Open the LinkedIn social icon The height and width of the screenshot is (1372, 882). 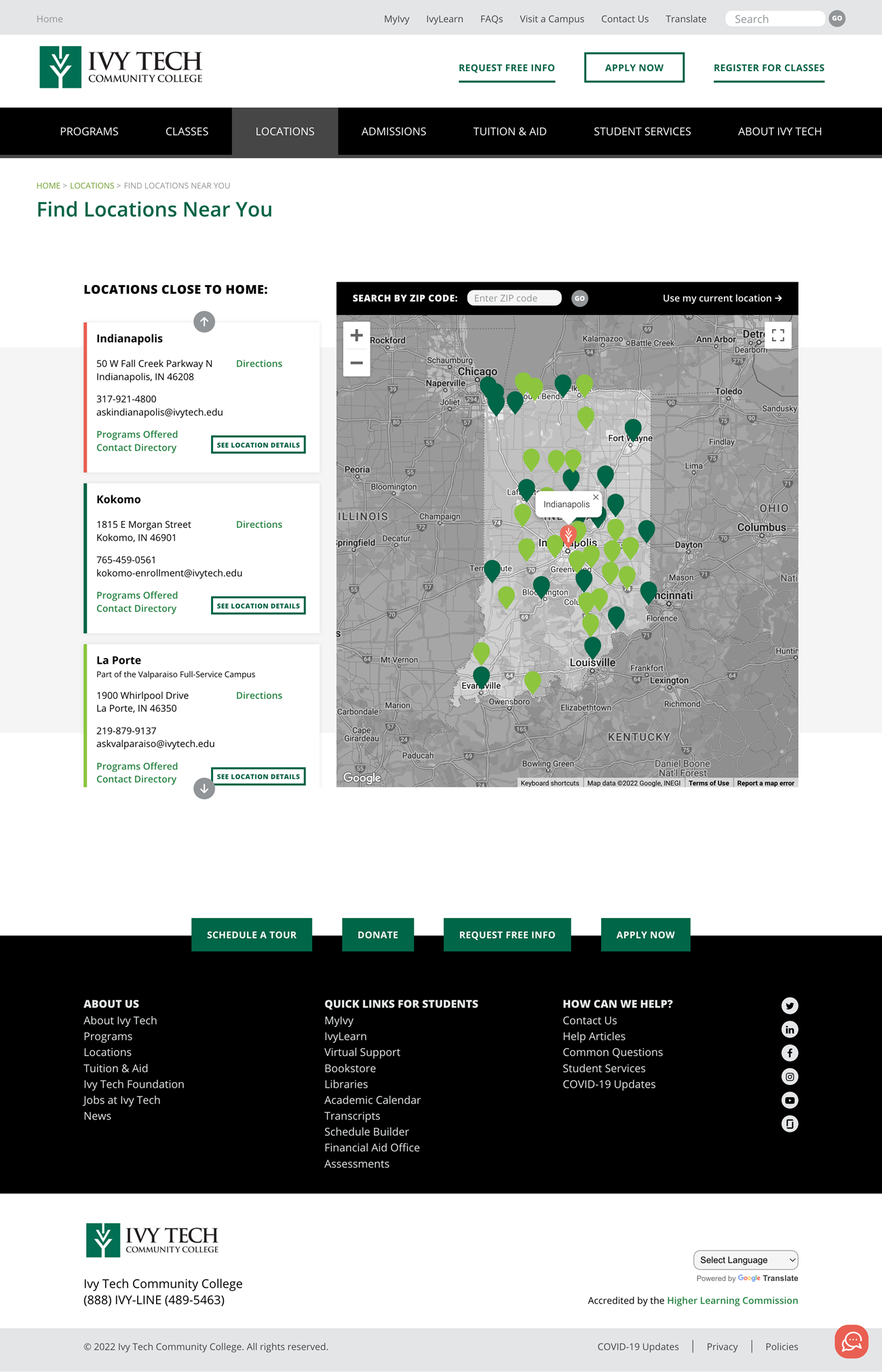[x=790, y=1029]
